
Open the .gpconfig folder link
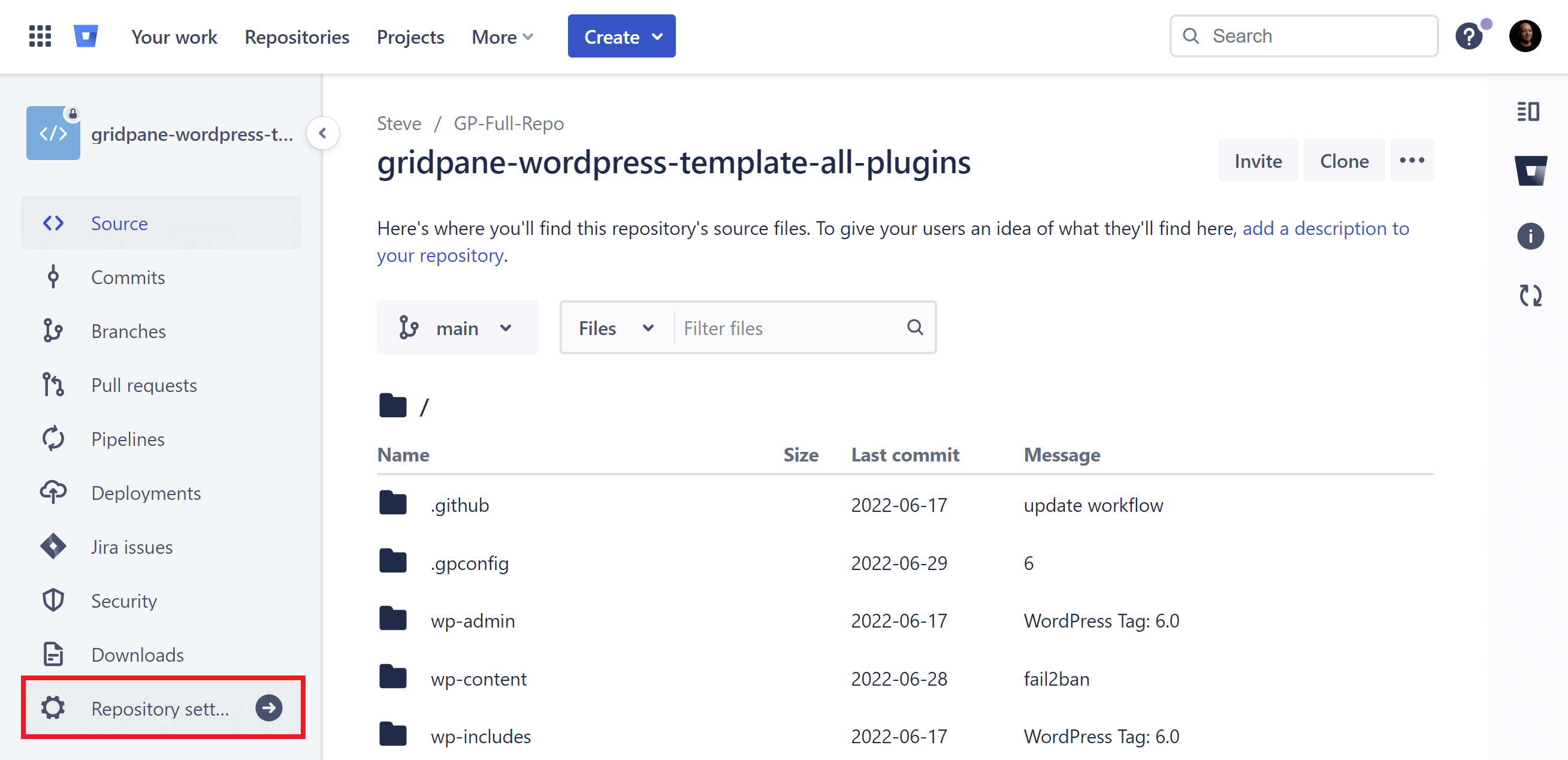pos(470,563)
